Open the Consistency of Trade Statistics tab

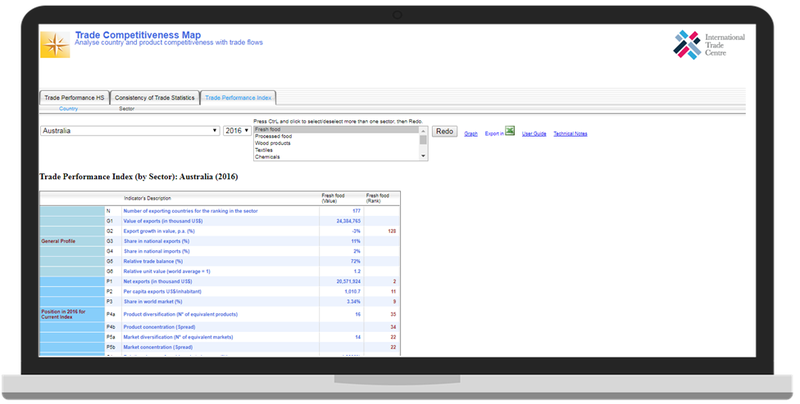click(155, 97)
